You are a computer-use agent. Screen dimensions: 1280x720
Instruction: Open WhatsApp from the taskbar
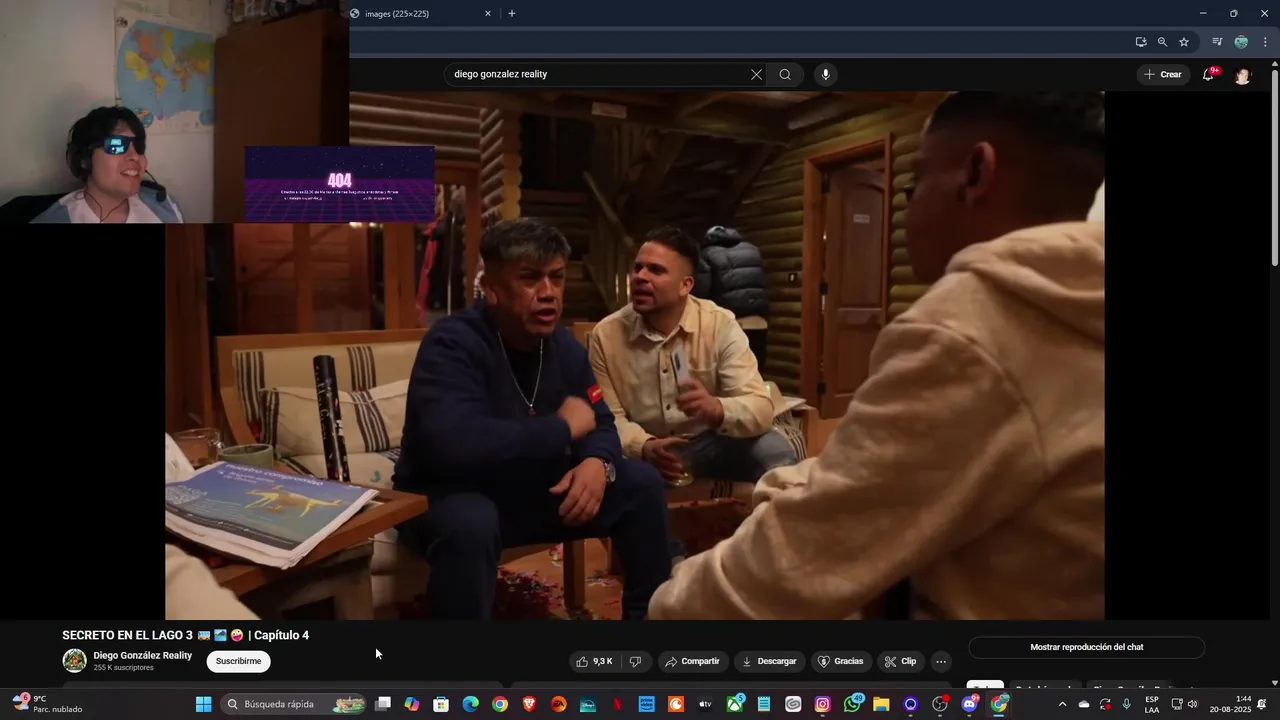click(x=852, y=704)
